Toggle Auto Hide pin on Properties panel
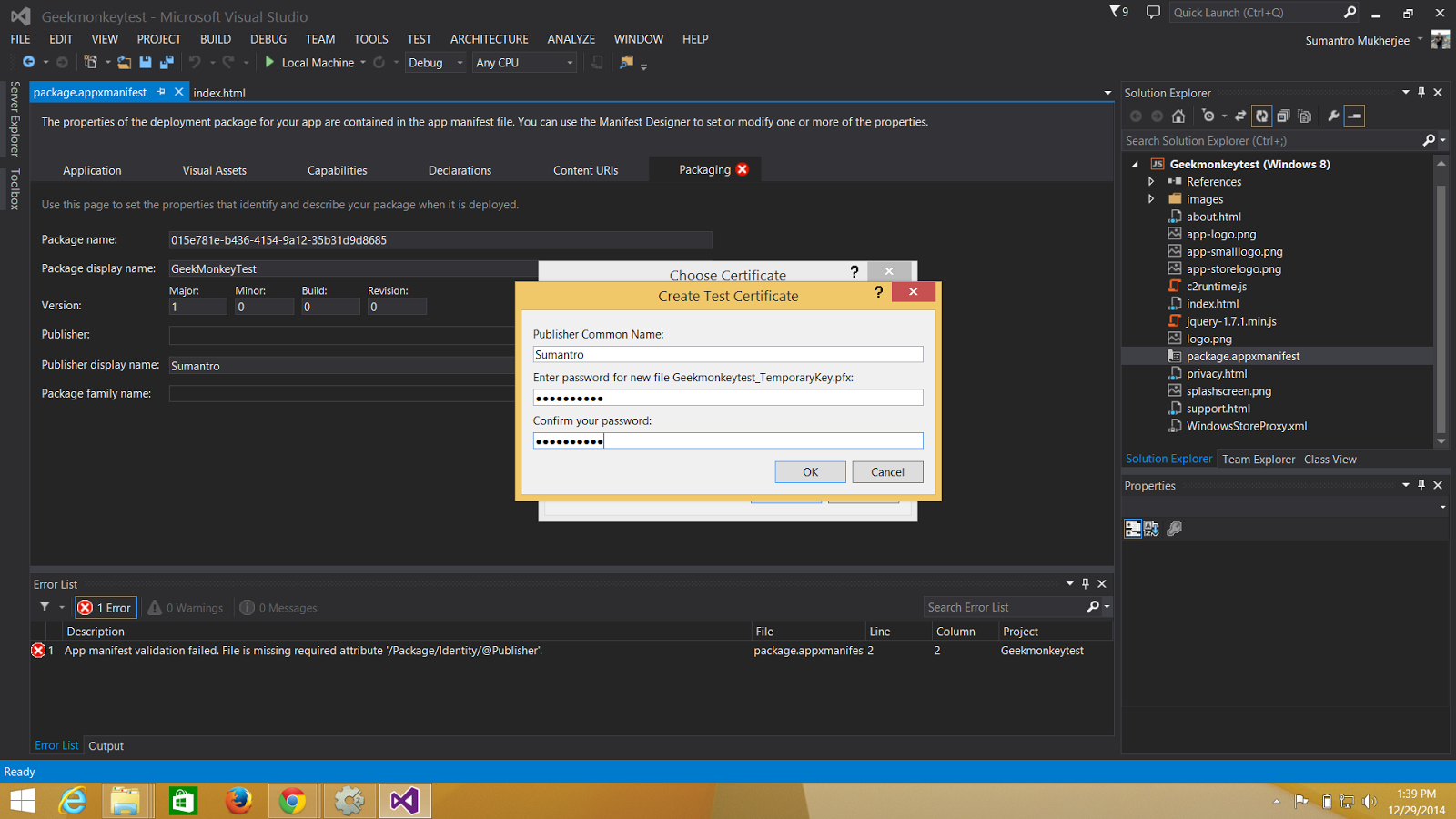1456x819 pixels. coord(1421,485)
